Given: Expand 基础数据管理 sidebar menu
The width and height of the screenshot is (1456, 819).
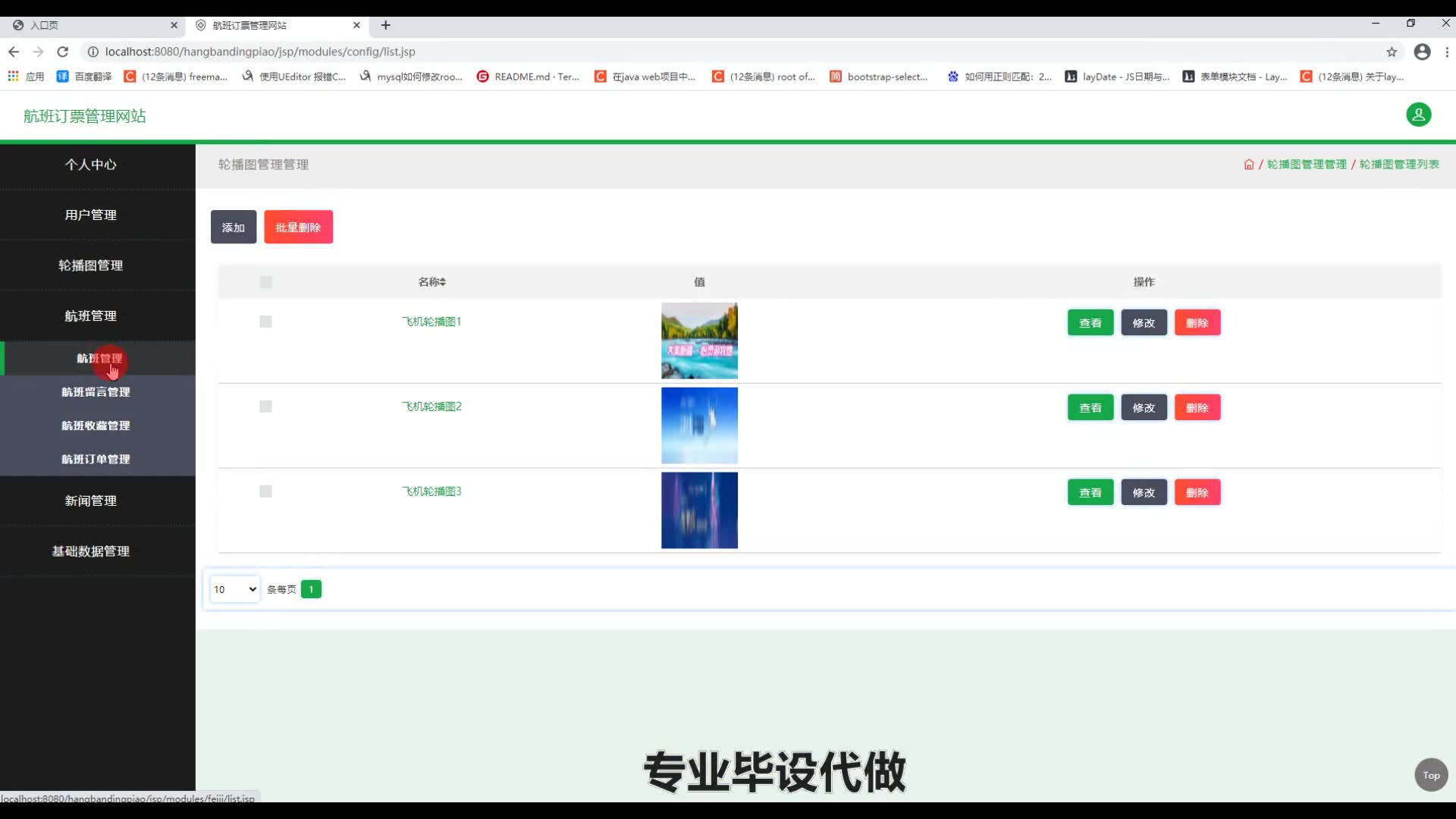Looking at the screenshot, I should click(x=90, y=551).
